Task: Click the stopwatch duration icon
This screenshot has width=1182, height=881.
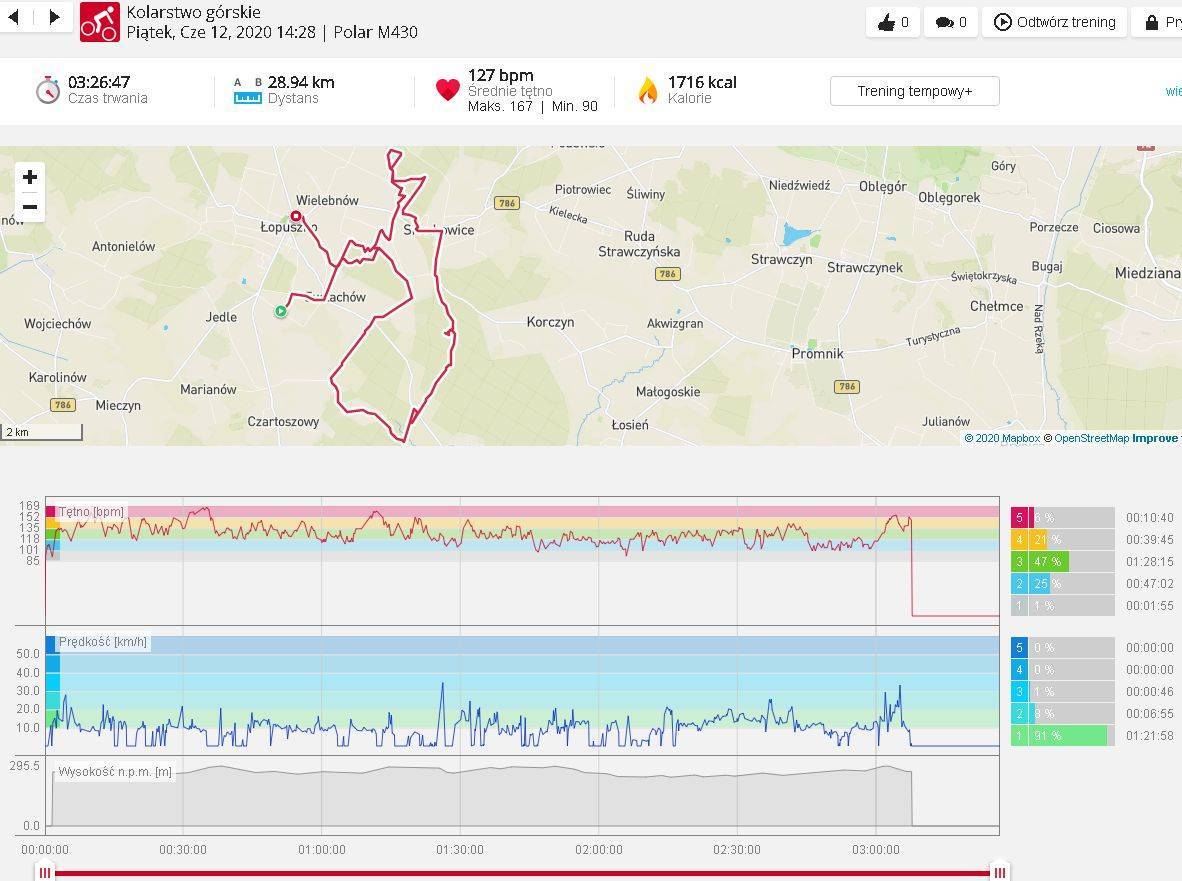Action: 47,90
